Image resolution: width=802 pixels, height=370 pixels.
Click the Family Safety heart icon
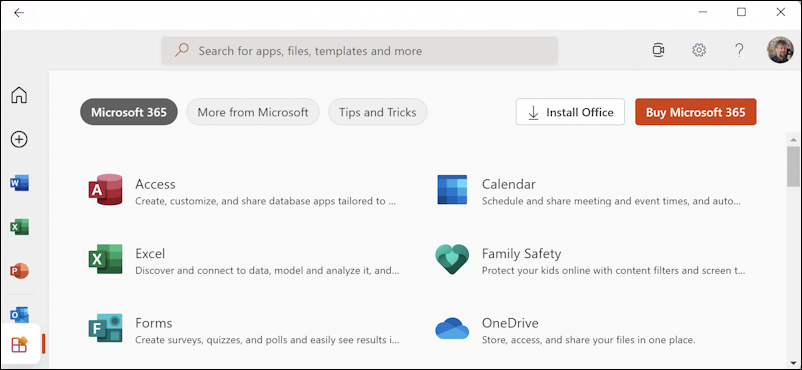coord(452,259)
